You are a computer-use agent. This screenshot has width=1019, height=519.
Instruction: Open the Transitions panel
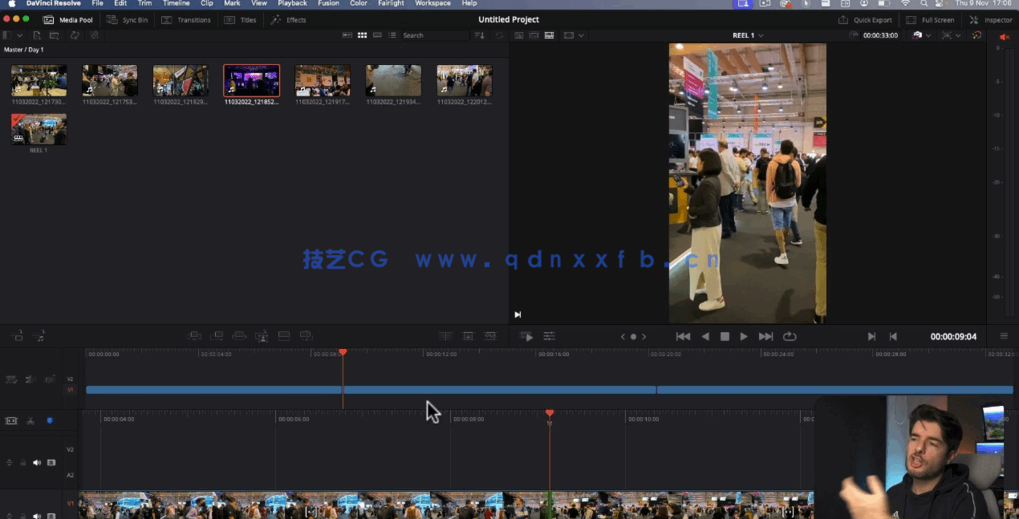click(186, 20)
